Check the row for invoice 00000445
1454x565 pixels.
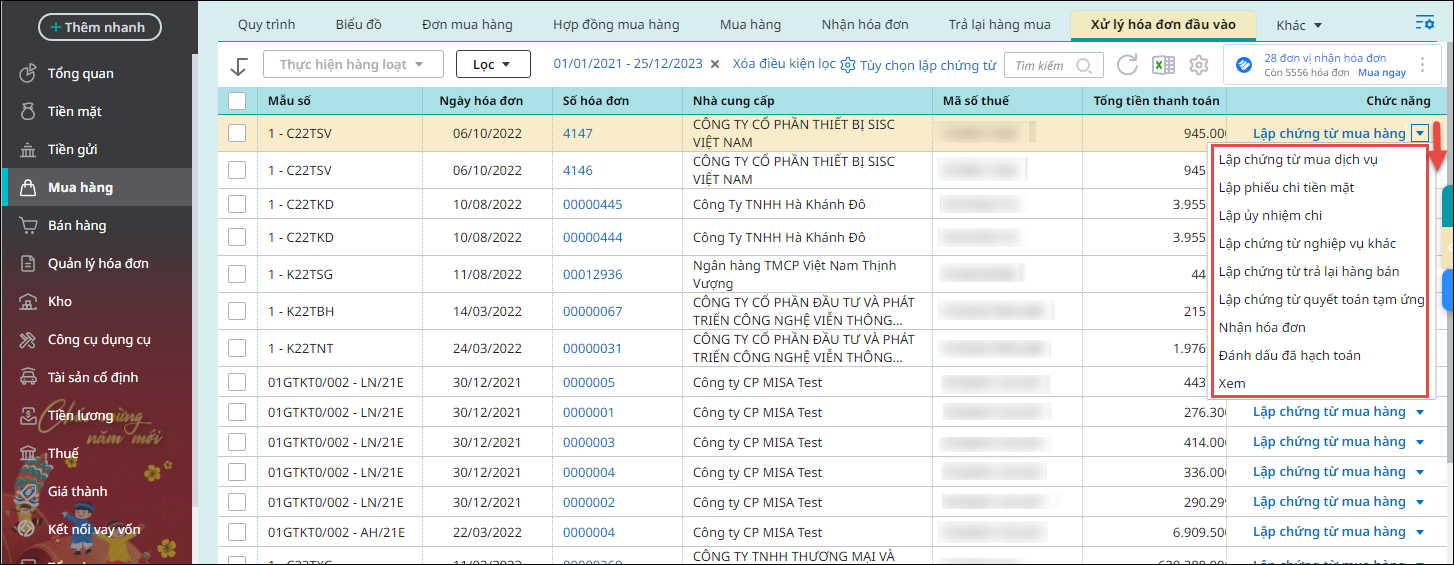click(237, 204)
